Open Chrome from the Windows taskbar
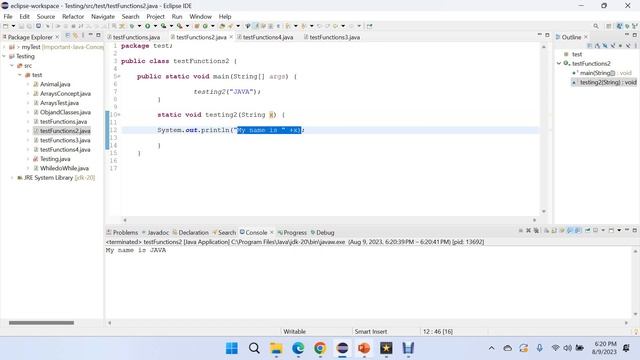640x360 pixels. 320,348
